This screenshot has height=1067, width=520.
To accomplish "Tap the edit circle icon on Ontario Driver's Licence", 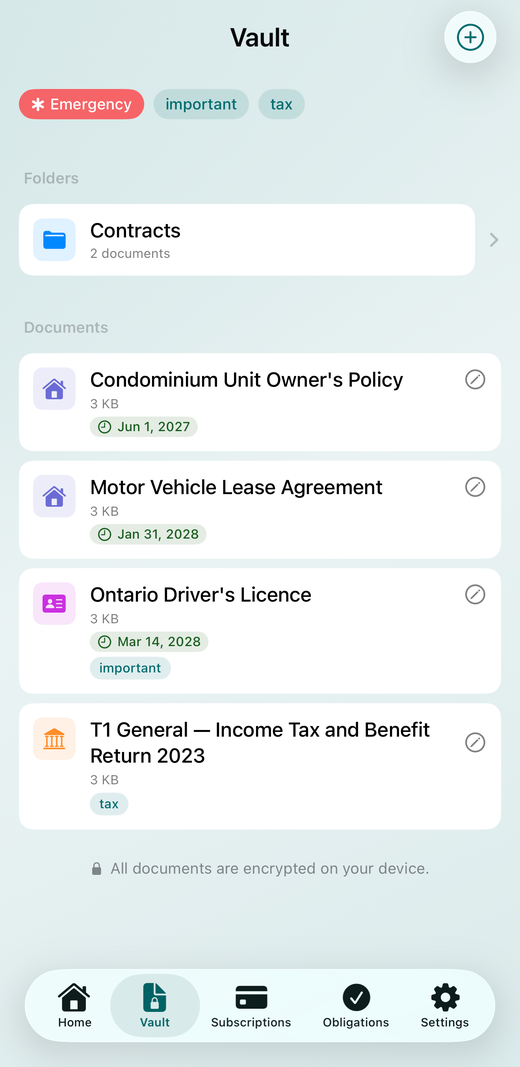I will (475, 594).
